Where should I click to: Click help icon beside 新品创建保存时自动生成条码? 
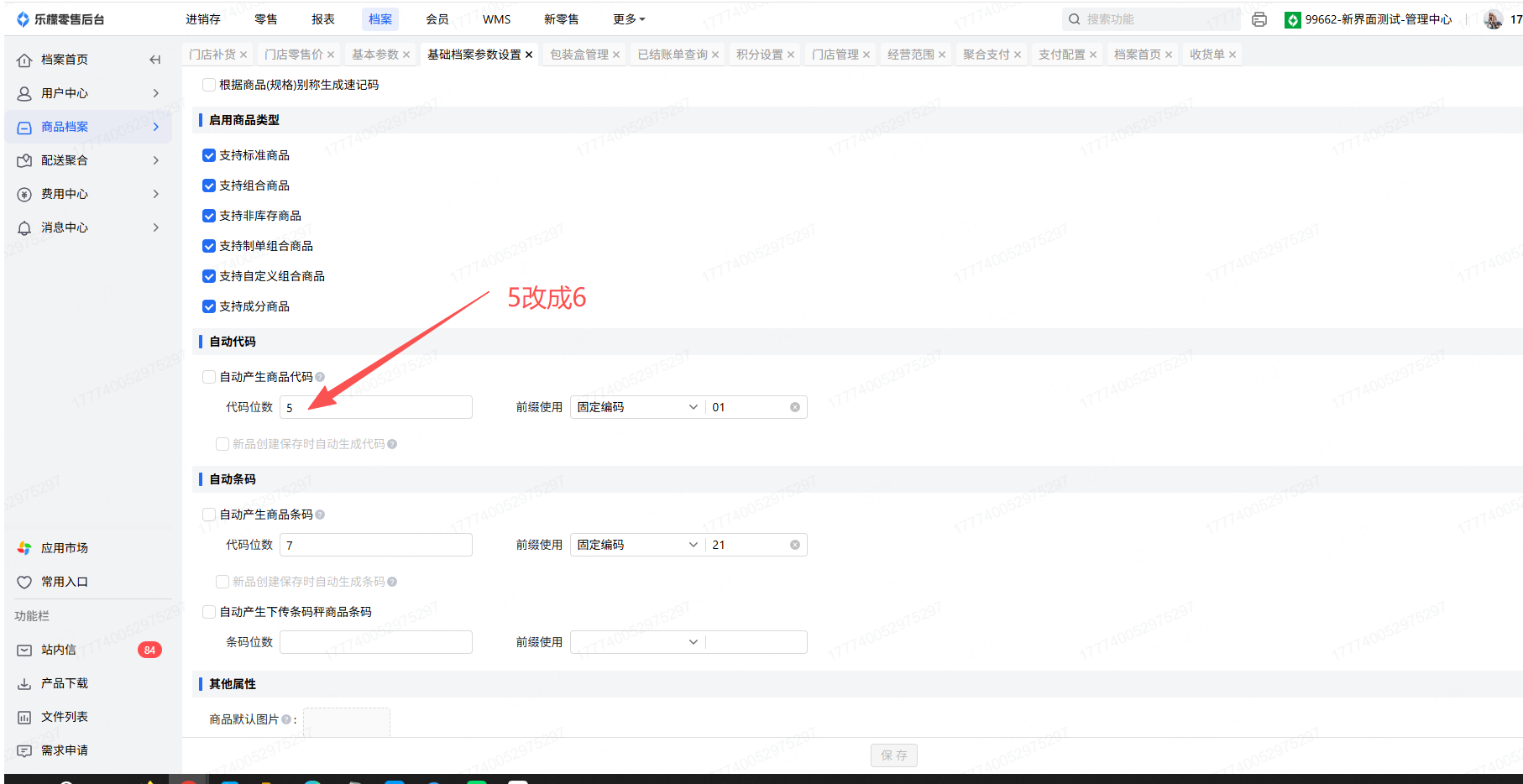pyautogui.click(x=392, y=582)
